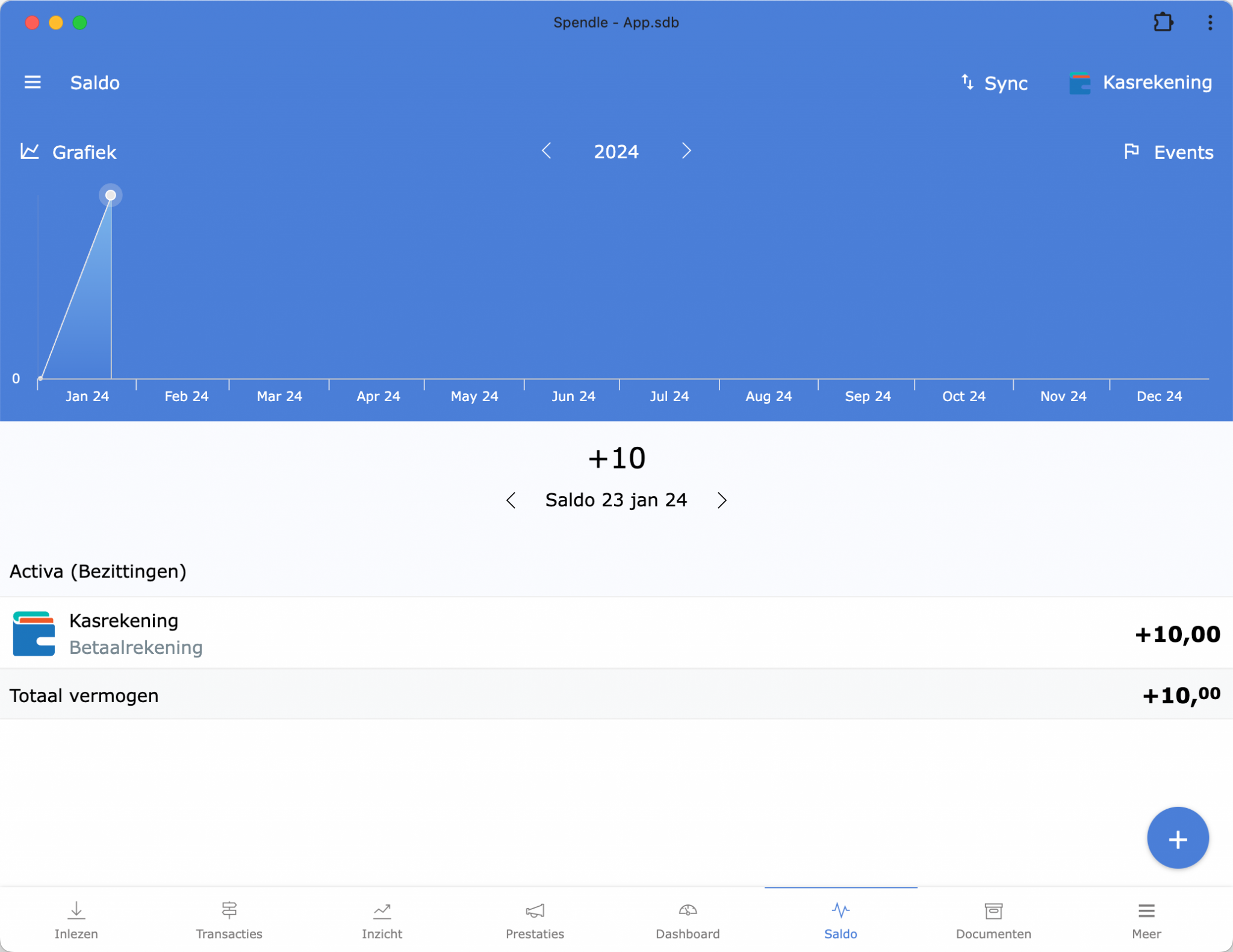Click the Dec 24 axis label
The height and width of the screenshot is (952, 1233).
coord(1159,396)
